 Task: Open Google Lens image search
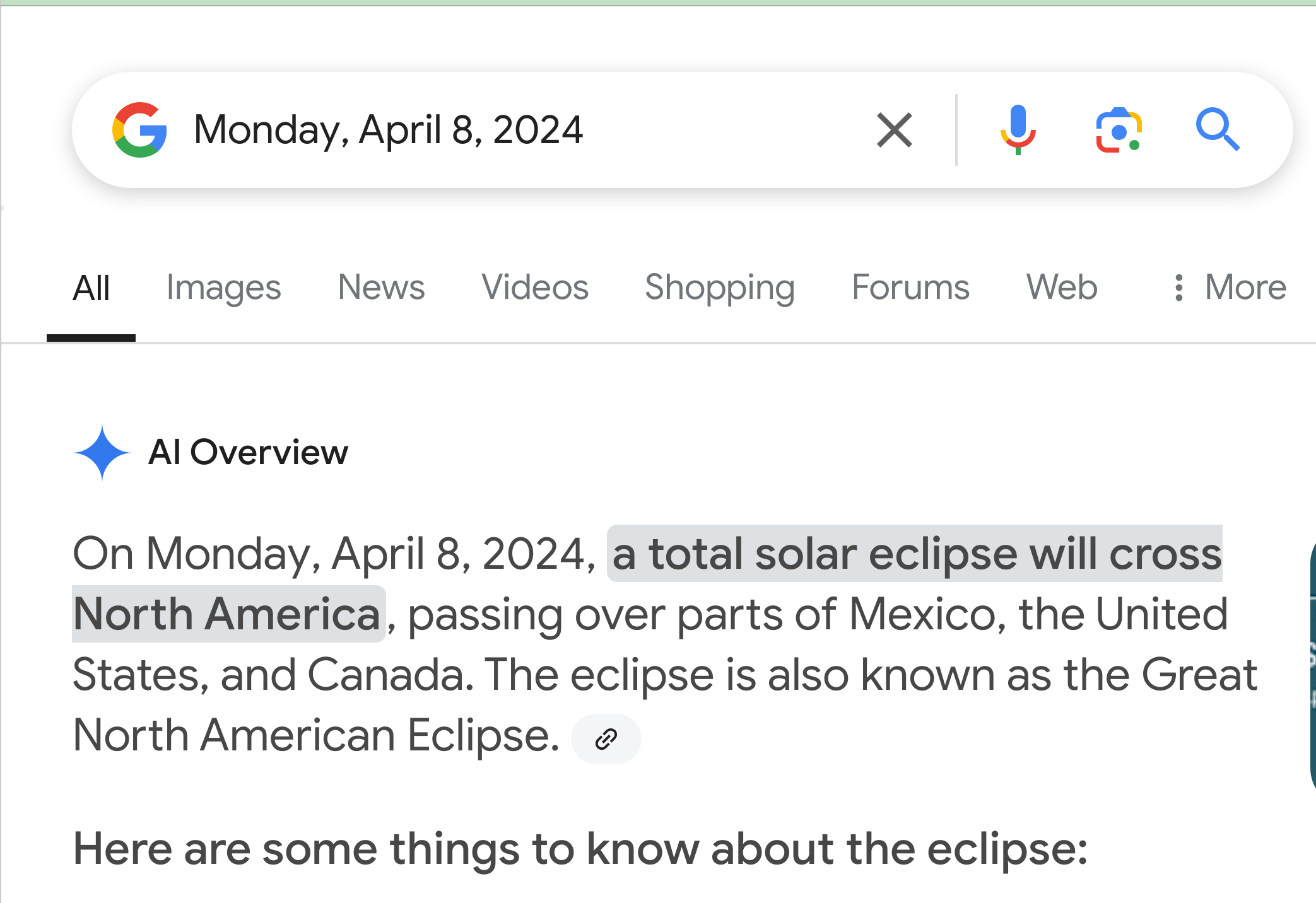coord(1119,130)
